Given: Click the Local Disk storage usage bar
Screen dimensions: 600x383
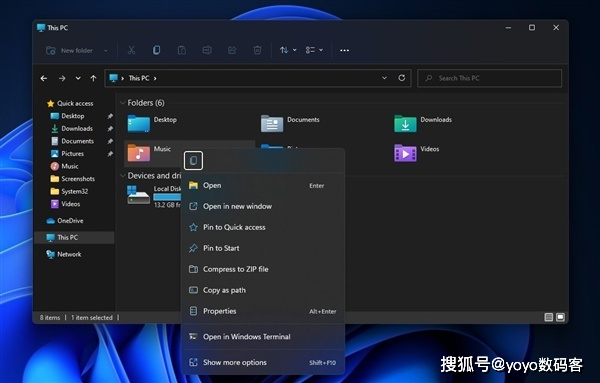Looking at the screenshot, I should pos(167,197).
